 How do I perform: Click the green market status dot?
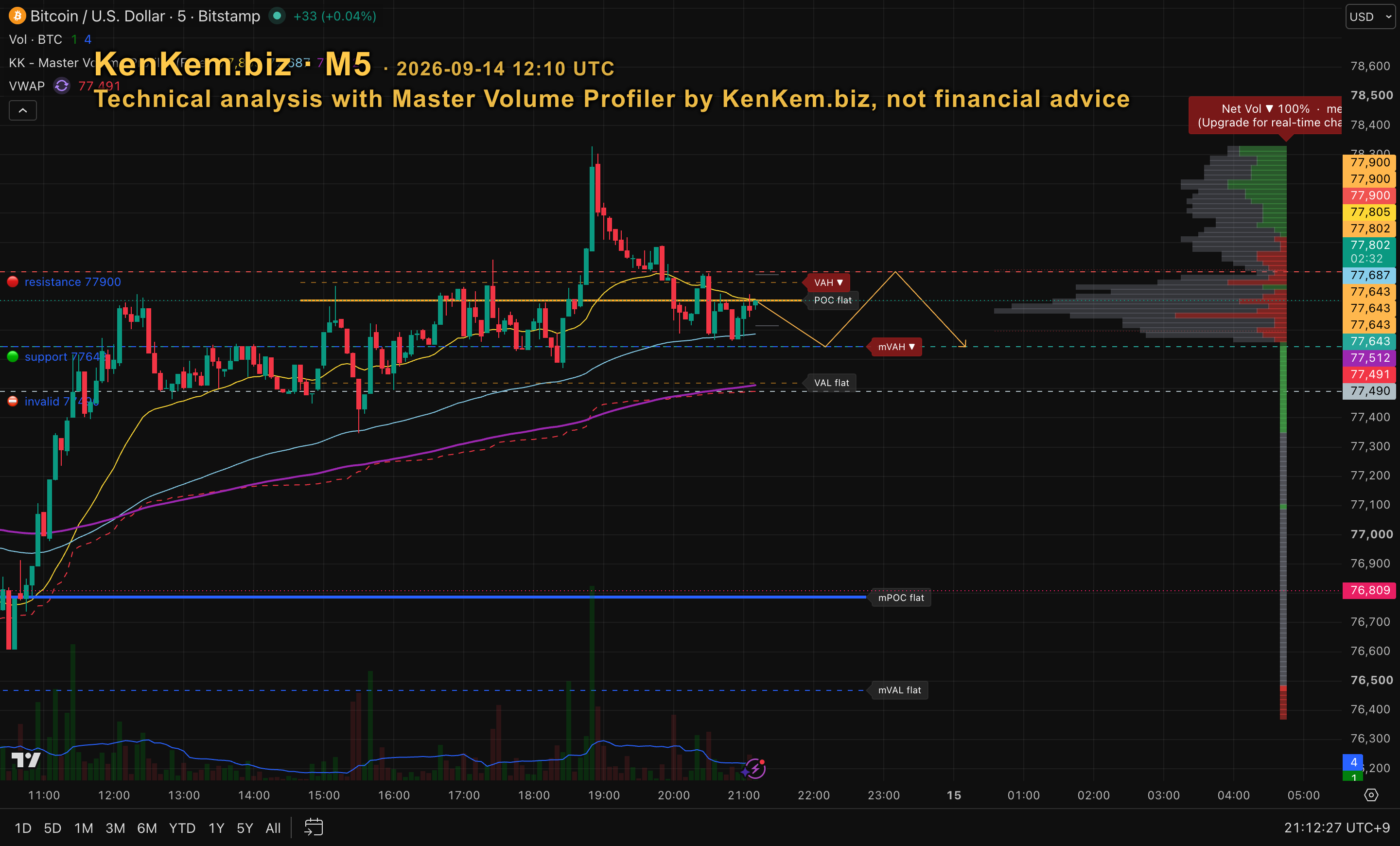click(x=277, y=16)
